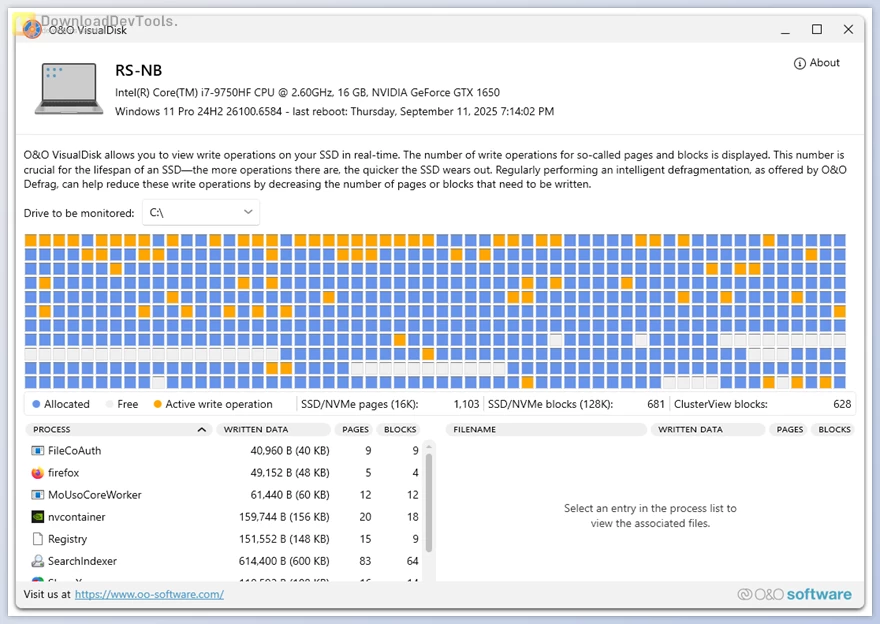The width and height of the screenshot is (880, 624).
Task: Click the MoUsoCoreWorker process icon
Action: 38,495
